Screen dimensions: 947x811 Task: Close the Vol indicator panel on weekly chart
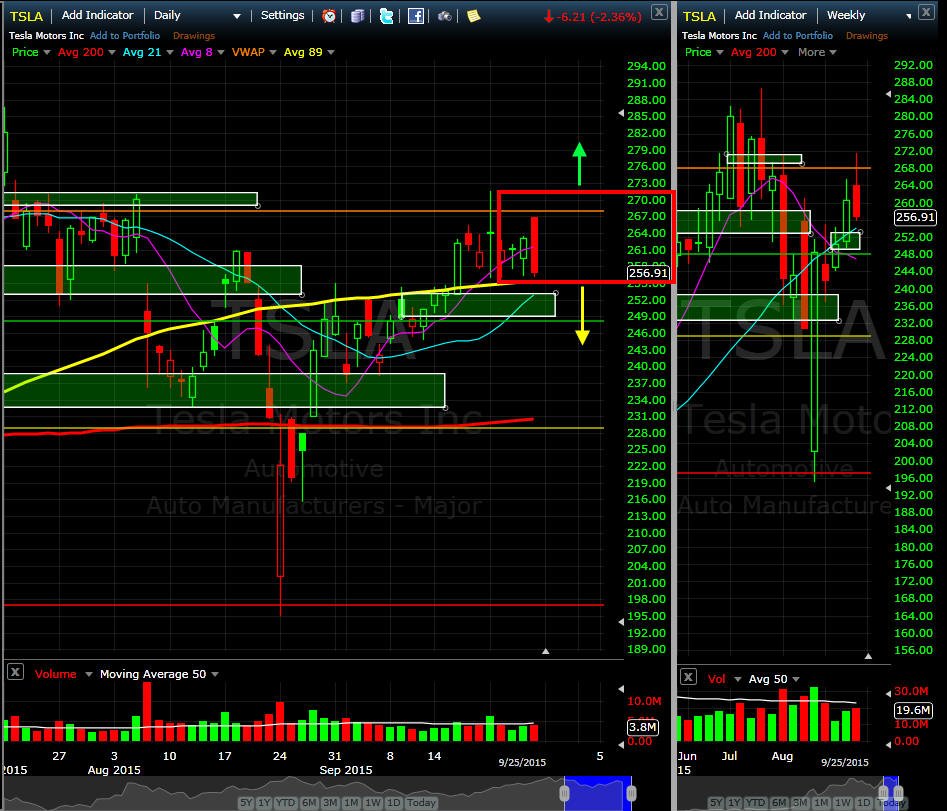pos(688,677)
